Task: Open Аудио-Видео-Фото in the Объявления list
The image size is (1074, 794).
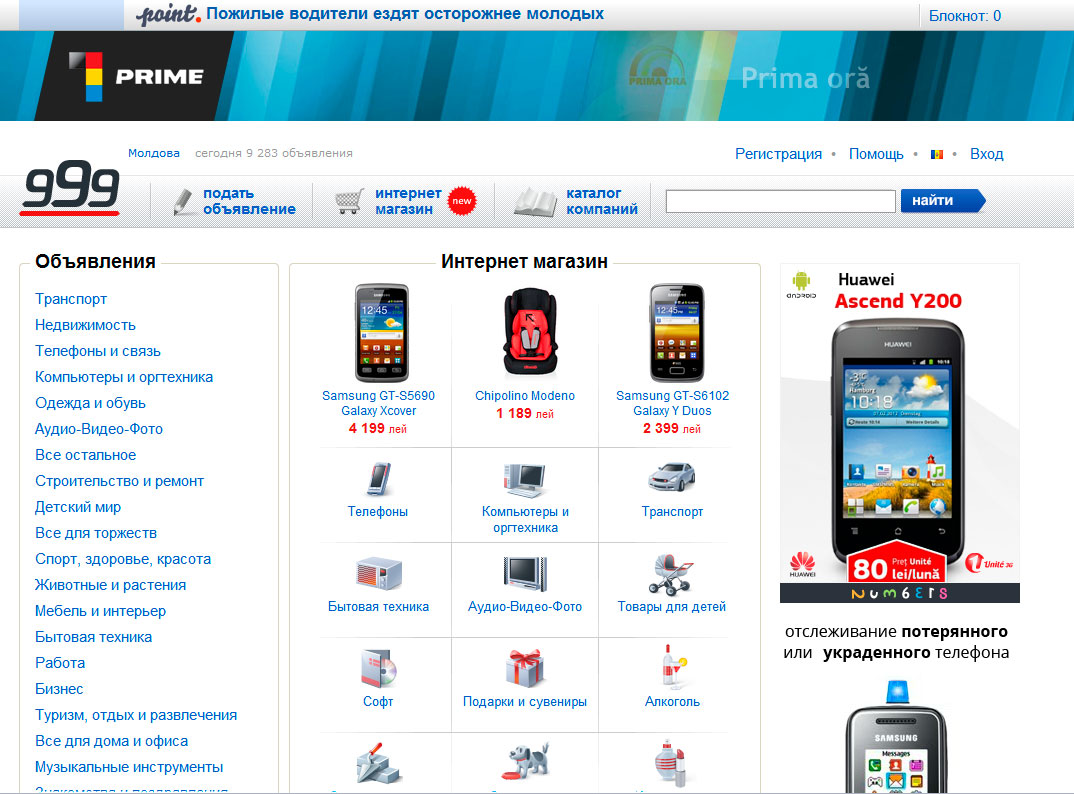Action: point(99,430)
